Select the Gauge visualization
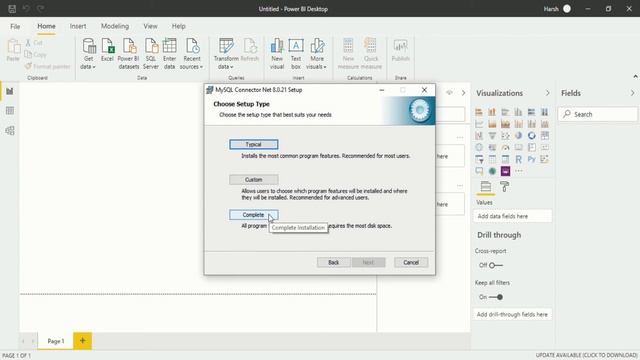 coord(505,147)
